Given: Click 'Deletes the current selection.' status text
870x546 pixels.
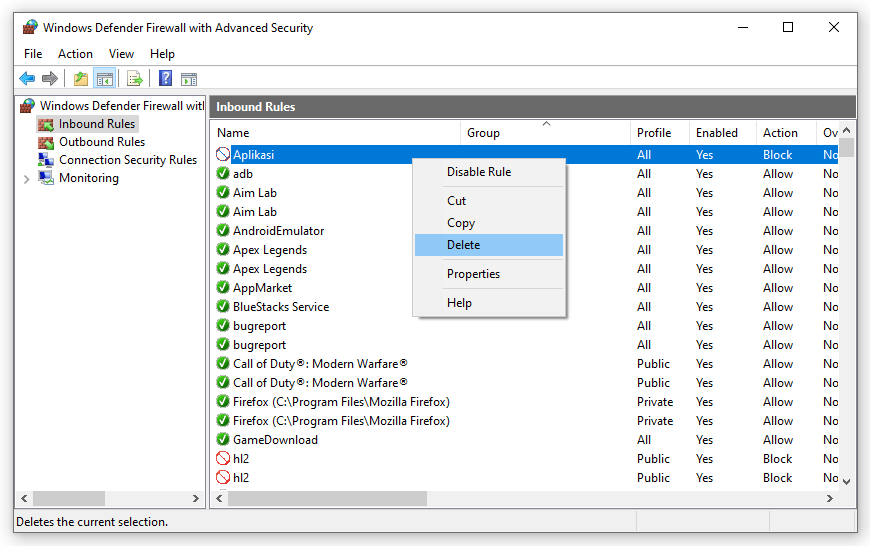Looking at the screenshot, I should (x=92, y=522).
